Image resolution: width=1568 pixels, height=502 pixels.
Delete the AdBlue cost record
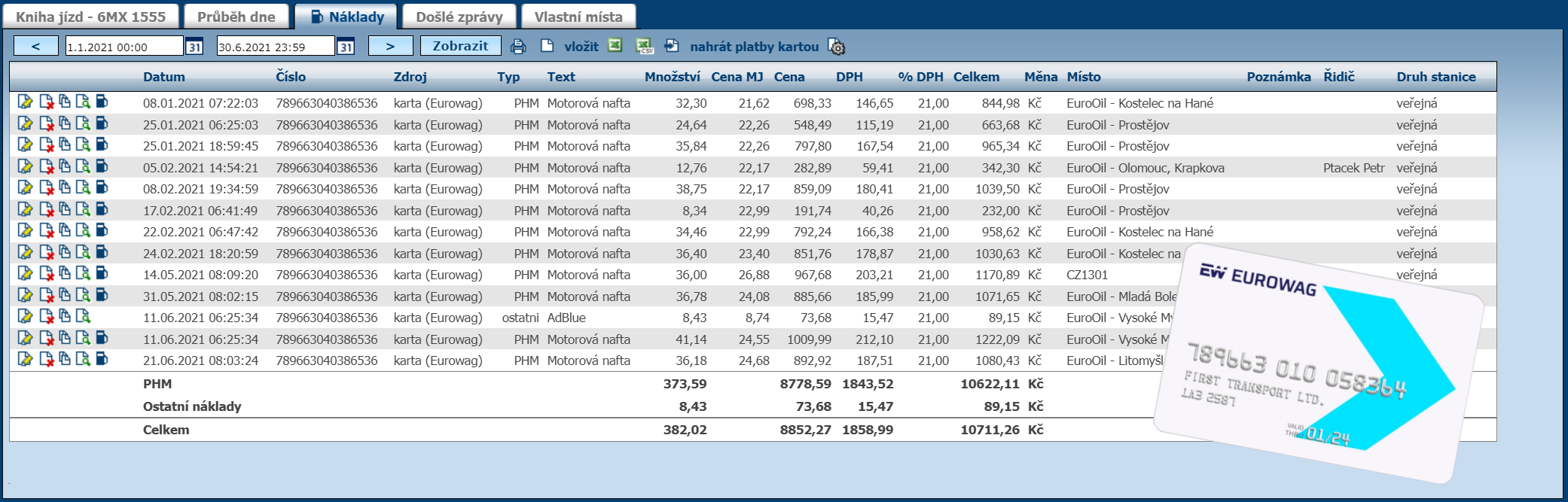[47, 317]
